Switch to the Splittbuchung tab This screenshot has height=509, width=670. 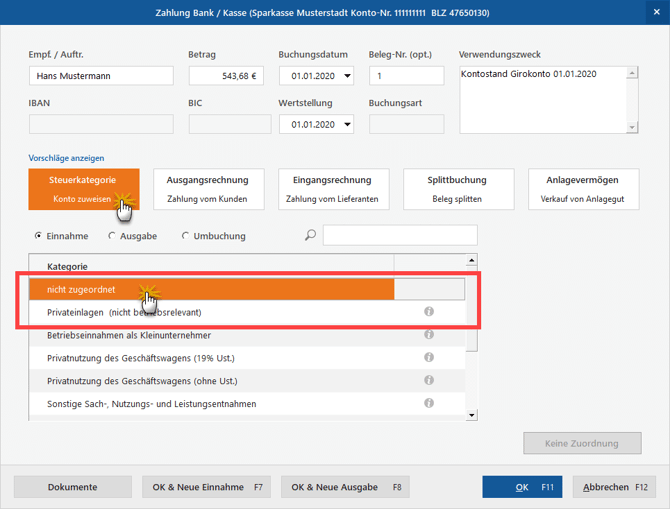(x=458, y=189)
